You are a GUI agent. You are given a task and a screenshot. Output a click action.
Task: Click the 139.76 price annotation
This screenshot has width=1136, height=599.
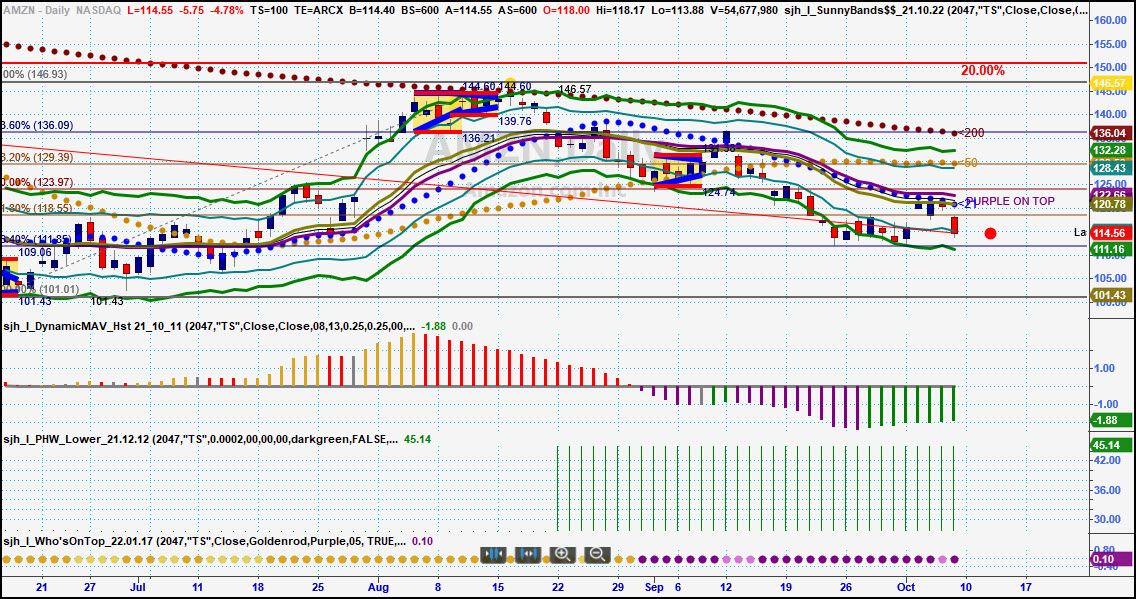(x=516, y=121)
